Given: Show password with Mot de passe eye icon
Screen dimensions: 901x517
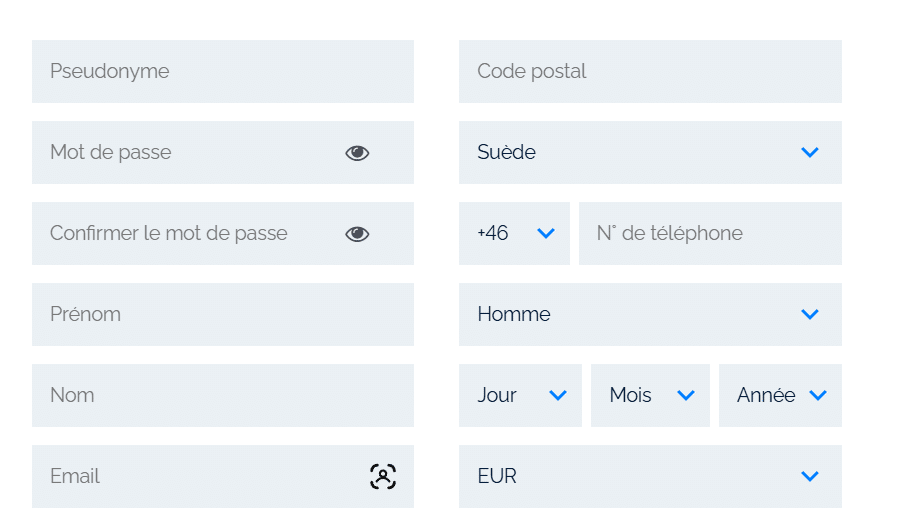Looking at the screenshot, I should point(357,153).
